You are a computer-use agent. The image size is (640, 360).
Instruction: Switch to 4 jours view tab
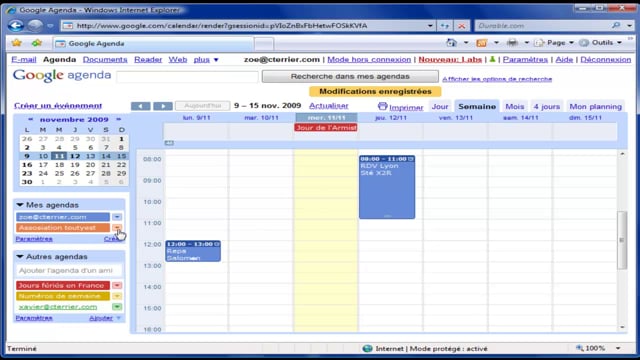(x=547, y=107)
